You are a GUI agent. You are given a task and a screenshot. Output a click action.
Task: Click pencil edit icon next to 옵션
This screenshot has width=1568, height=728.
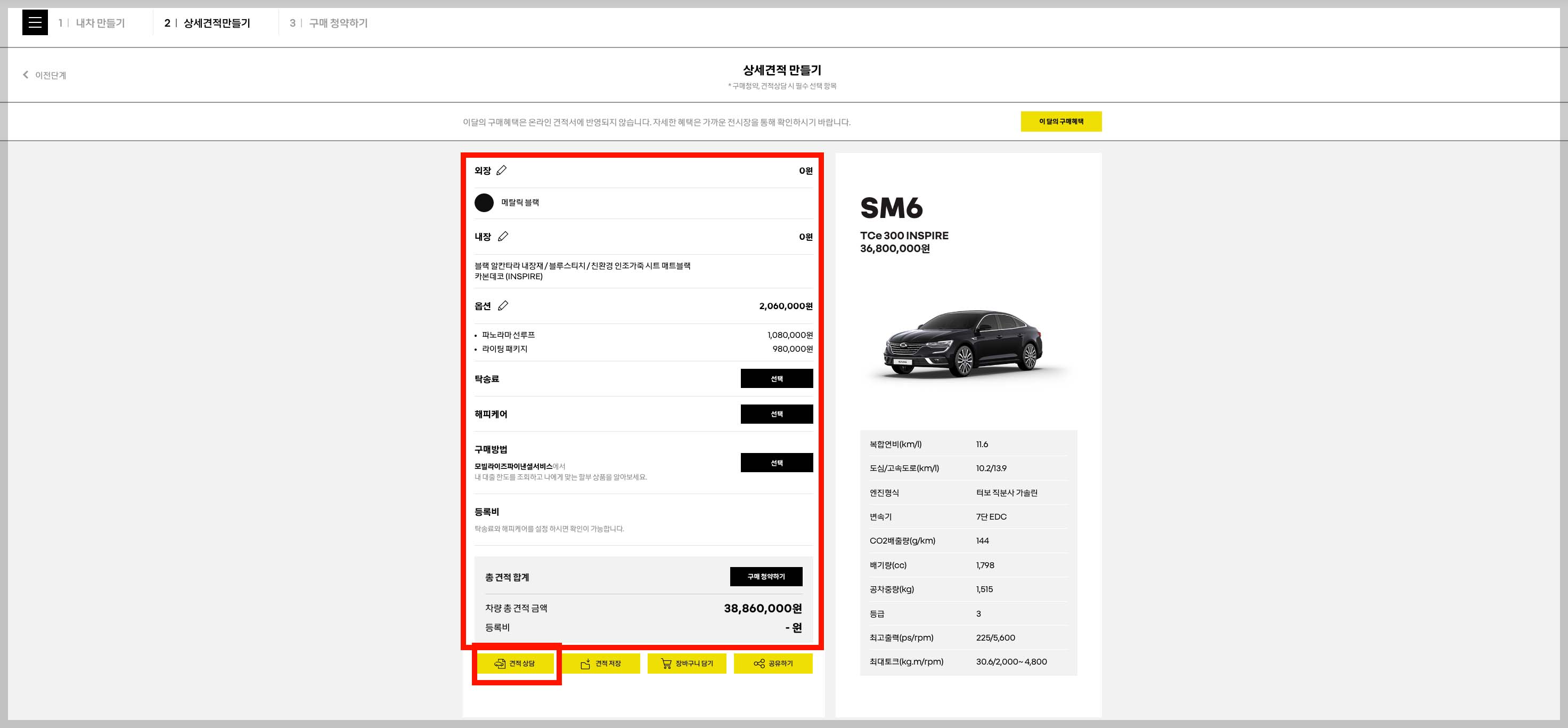tap(503, 306)
